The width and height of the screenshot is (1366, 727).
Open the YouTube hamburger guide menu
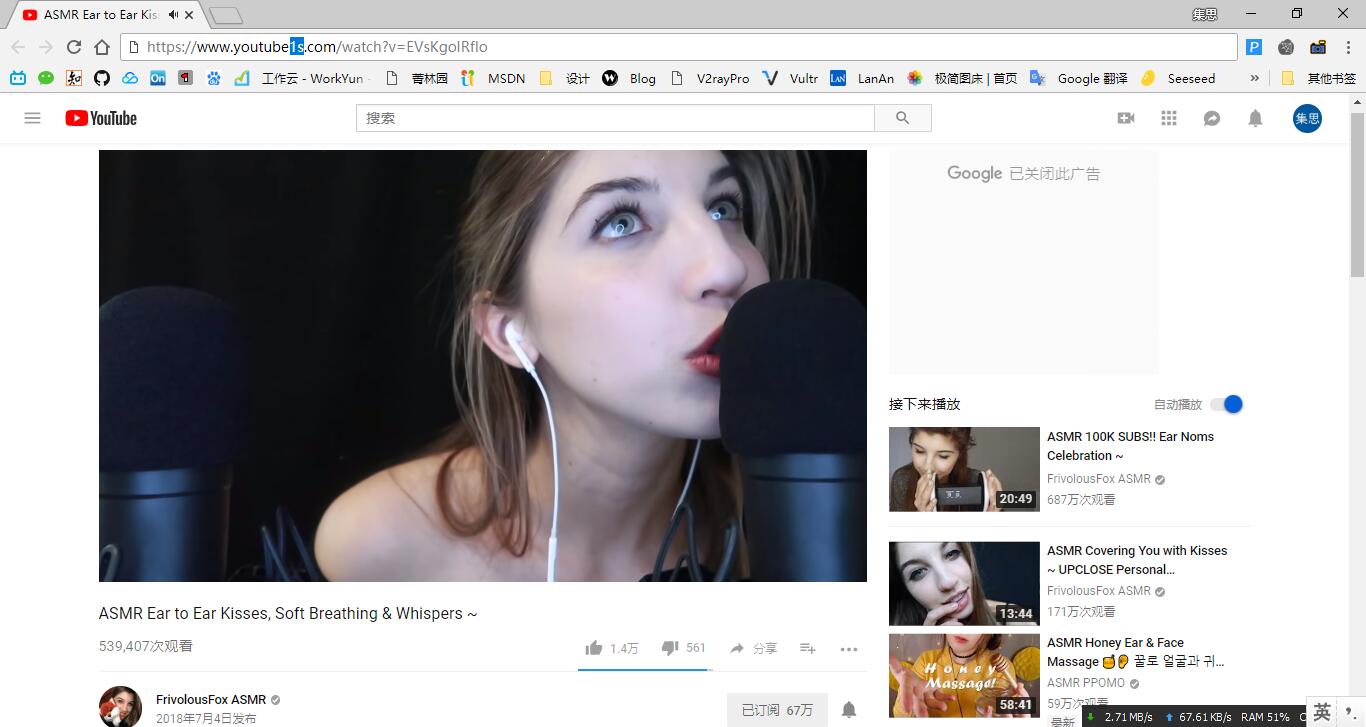32,118
